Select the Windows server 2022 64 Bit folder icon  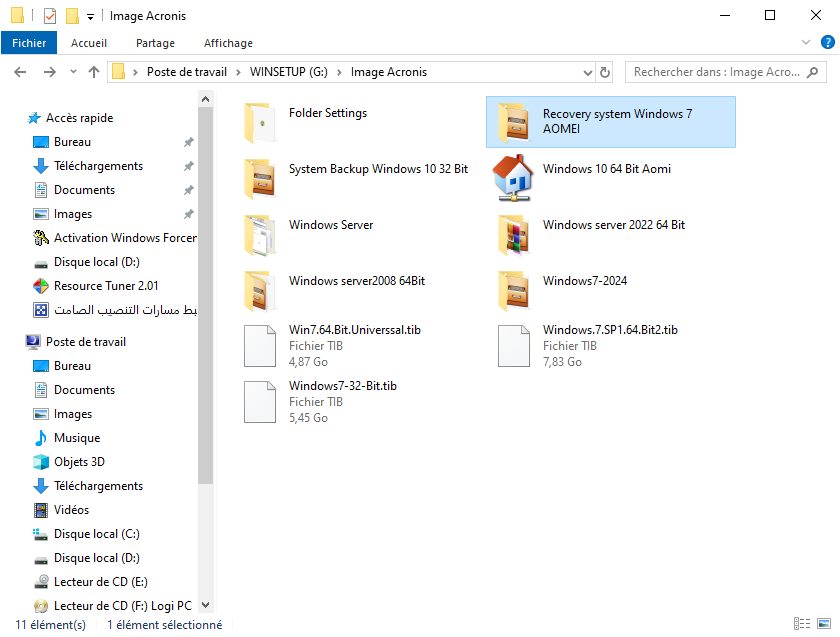514,235
